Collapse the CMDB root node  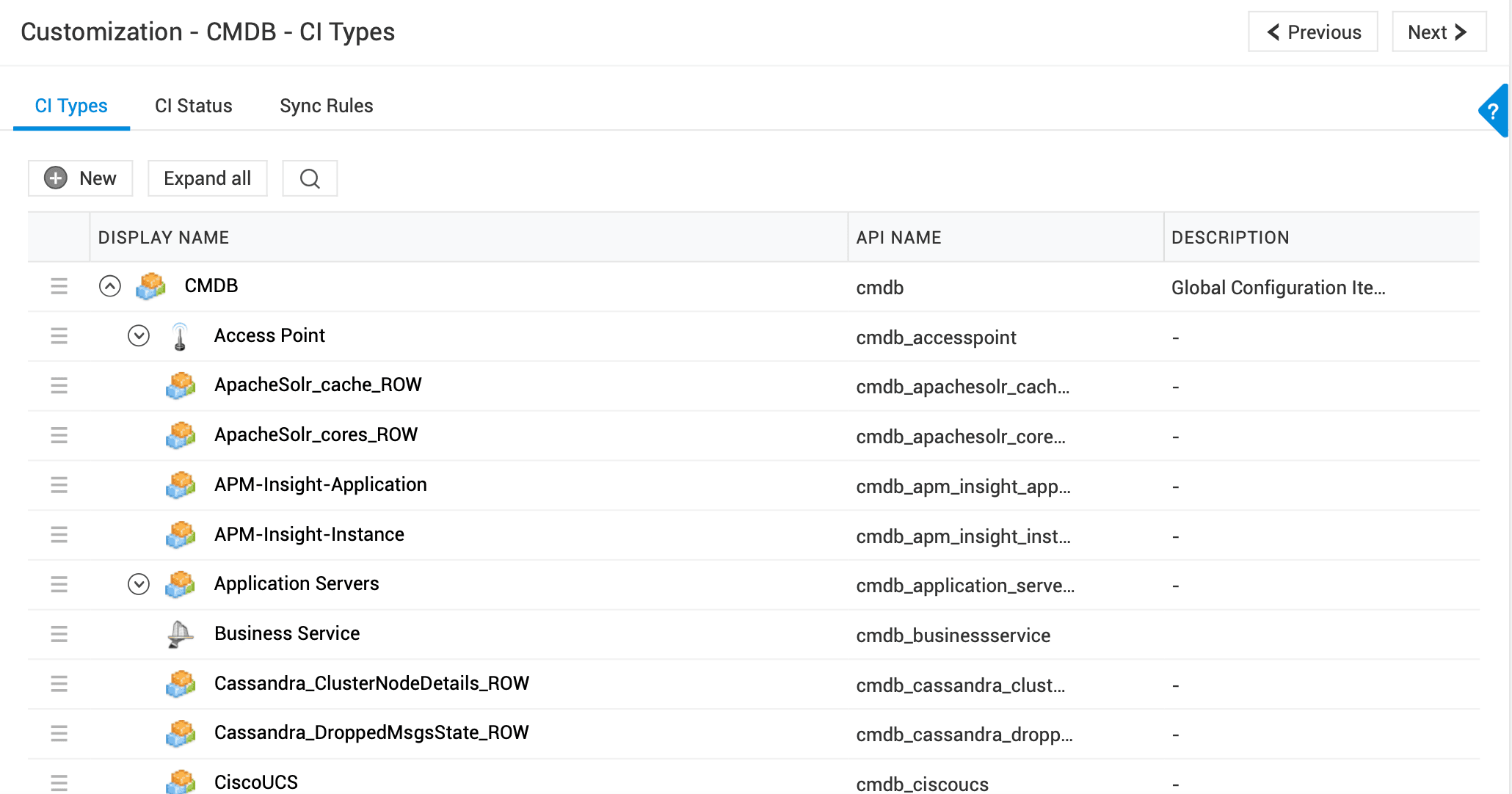pyautogui.click(x=110, y=286)
